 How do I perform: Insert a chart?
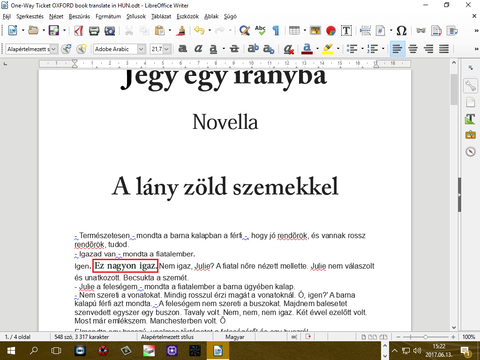pos(331,31)
